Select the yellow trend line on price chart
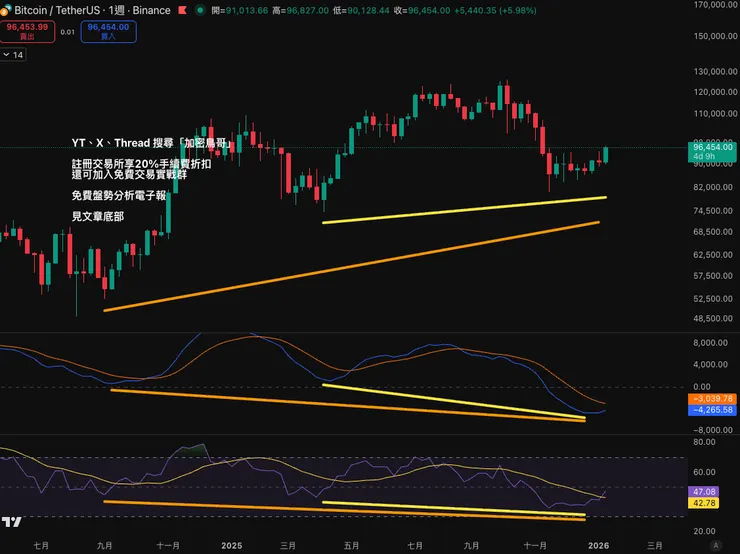This screenshot has height=554, width=740. (464, 210)
